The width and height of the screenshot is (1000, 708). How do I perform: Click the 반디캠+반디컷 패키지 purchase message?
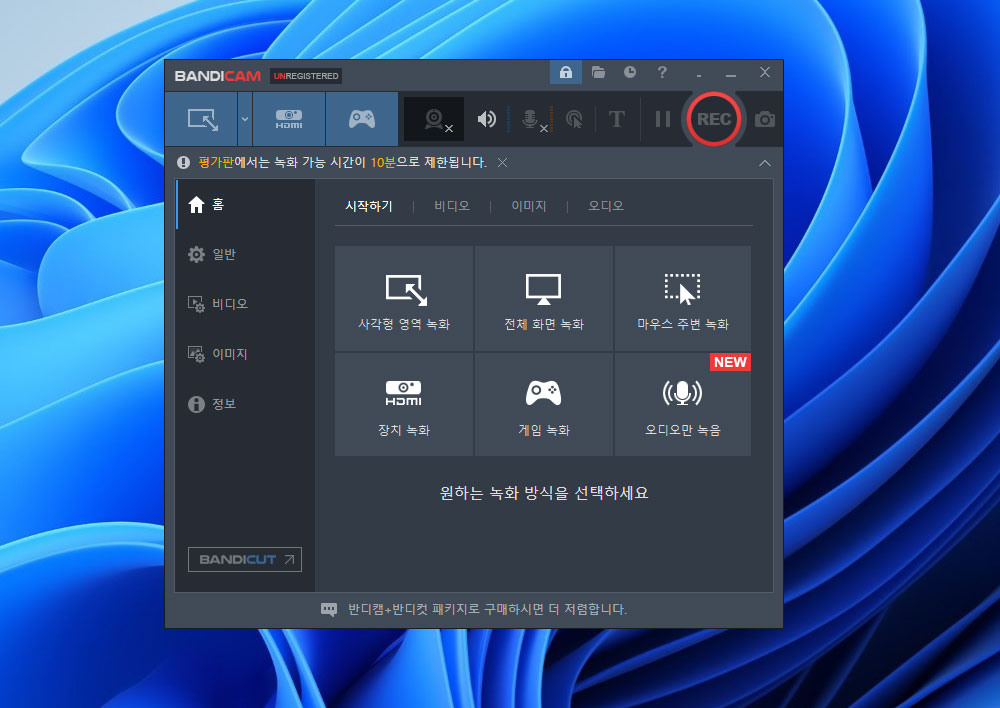487,609
